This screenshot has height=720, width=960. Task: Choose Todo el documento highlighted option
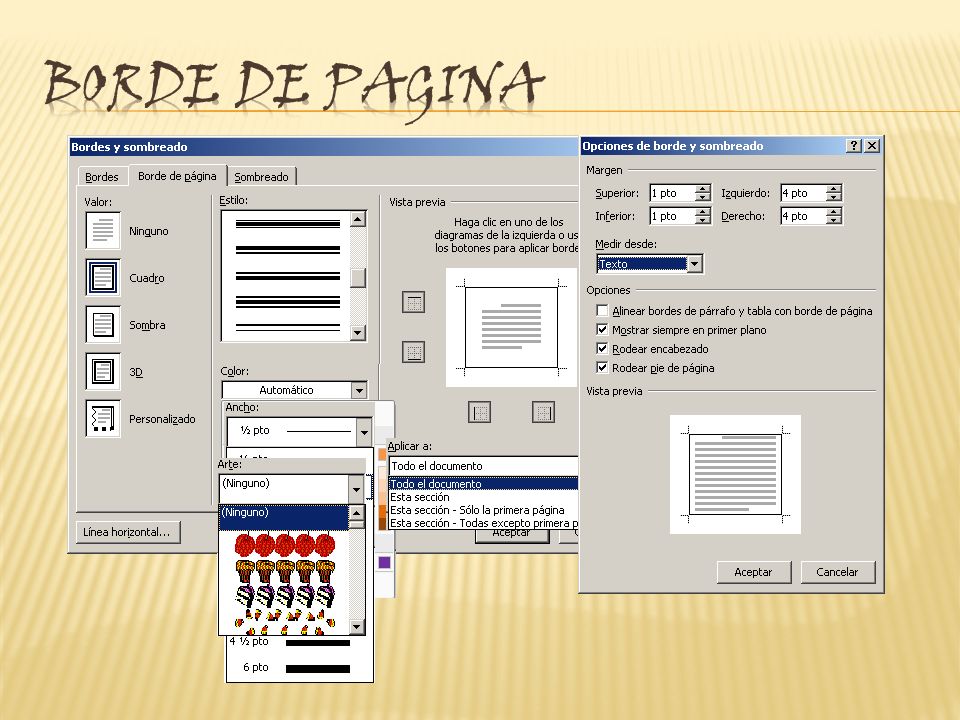point(483,484)
